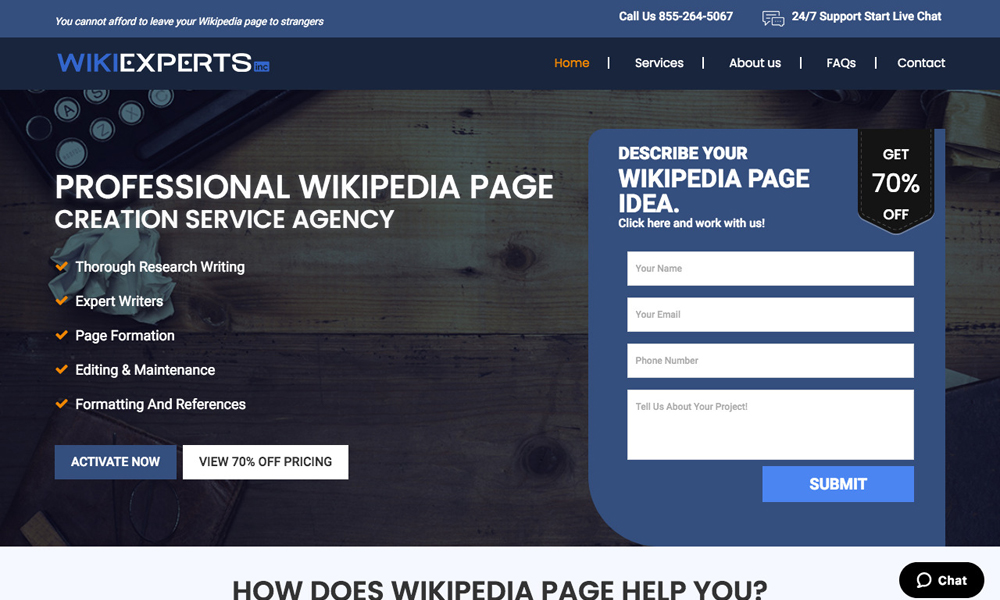Click checkmark beside Thorough Research Writing
The height and width of the screenshot is (600, 1000).
[x=62, y=267]
